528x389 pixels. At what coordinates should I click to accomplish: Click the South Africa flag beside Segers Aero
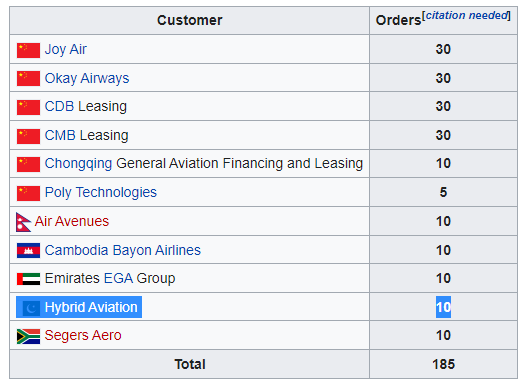pos(28,336)
